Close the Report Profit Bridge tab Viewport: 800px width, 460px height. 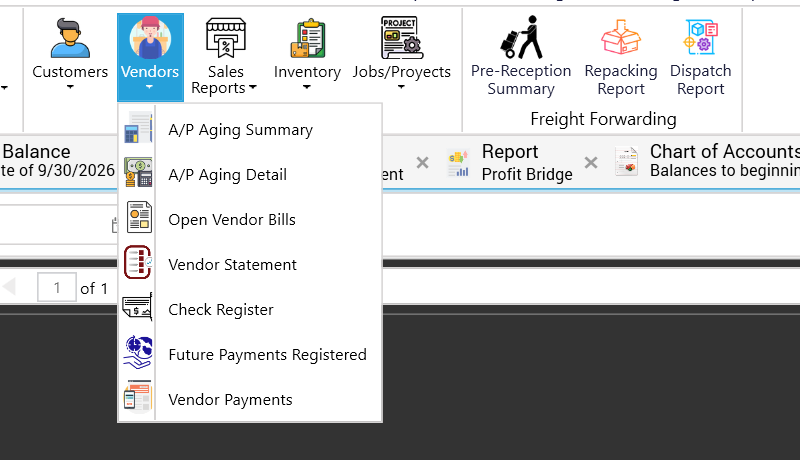tap(591, 163)
